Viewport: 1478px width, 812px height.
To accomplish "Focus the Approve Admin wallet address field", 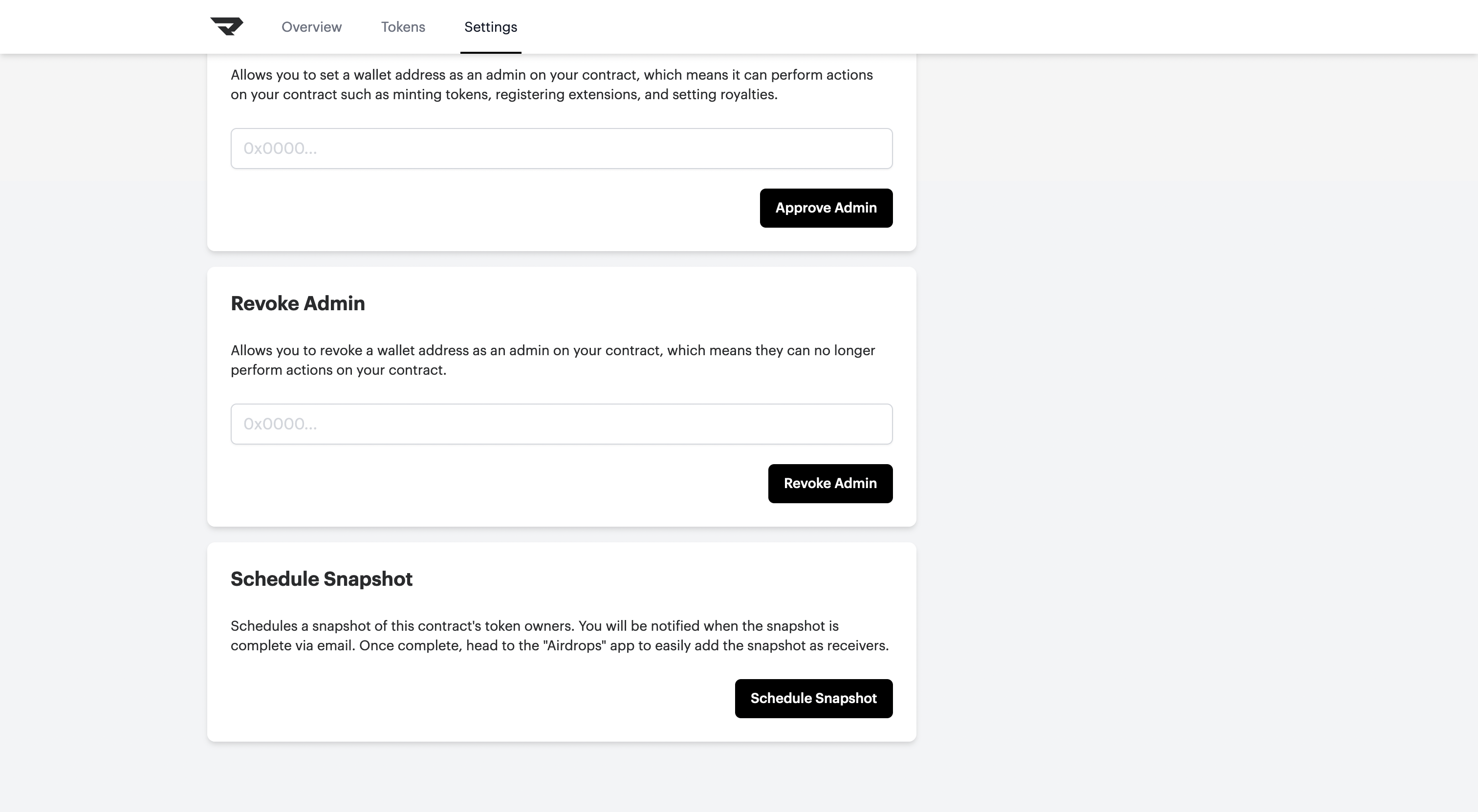I will pyautogui.click(x=562, y=149).
